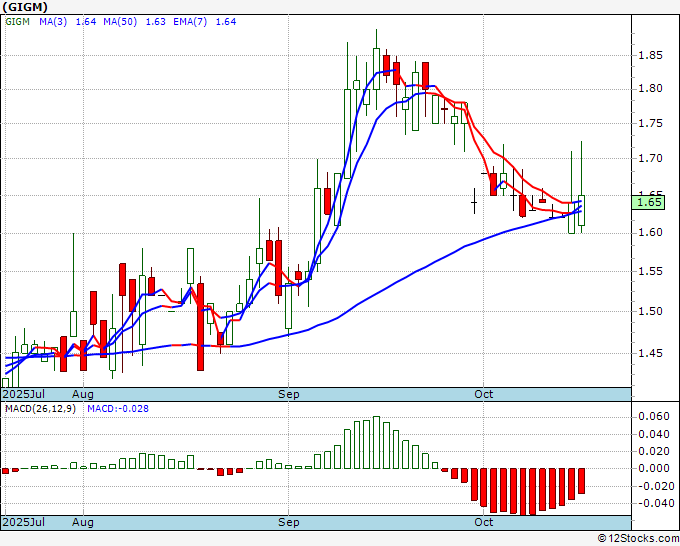The image size is (680, 546).
Task: Select the green GIGM legend label
Action: 17,22
